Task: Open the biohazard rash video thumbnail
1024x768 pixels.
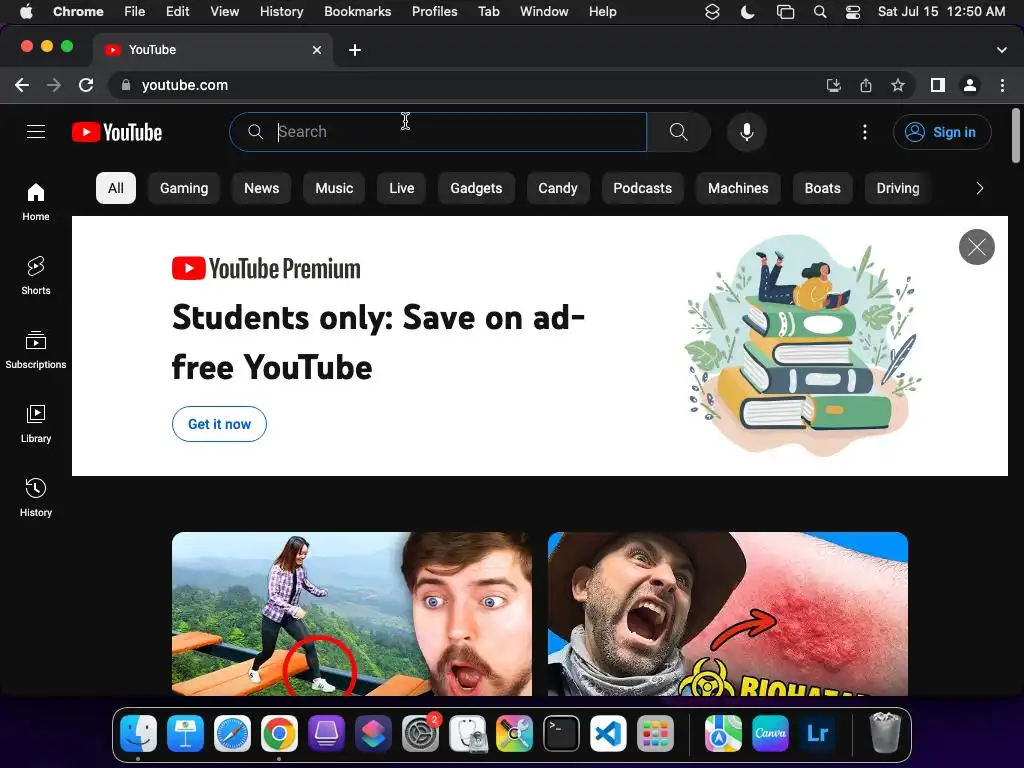Action: (x=728, y=614)
